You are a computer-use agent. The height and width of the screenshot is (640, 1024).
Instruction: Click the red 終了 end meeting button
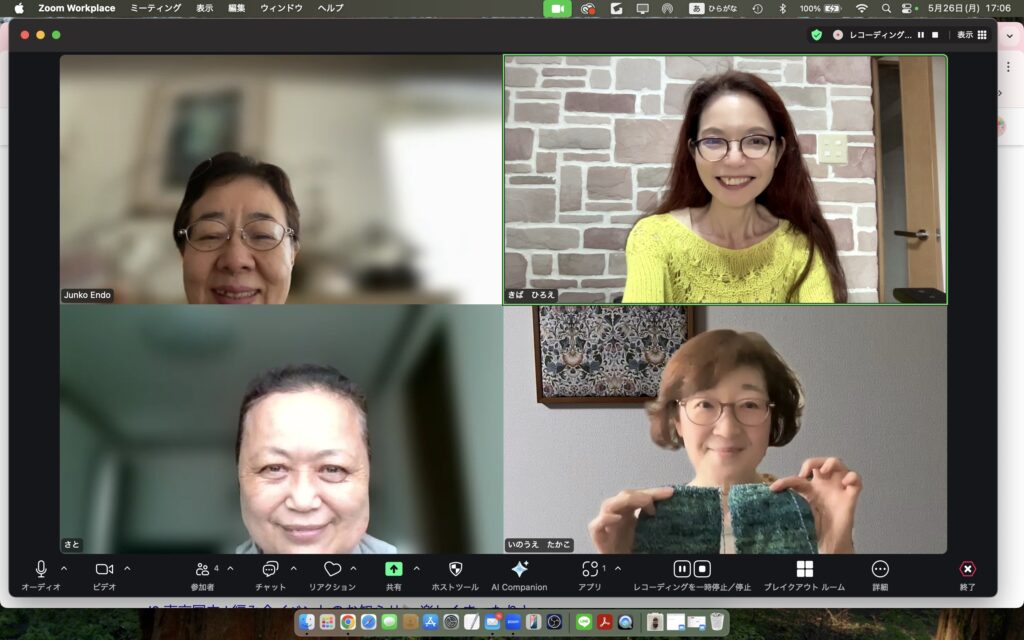coord(967,569)
